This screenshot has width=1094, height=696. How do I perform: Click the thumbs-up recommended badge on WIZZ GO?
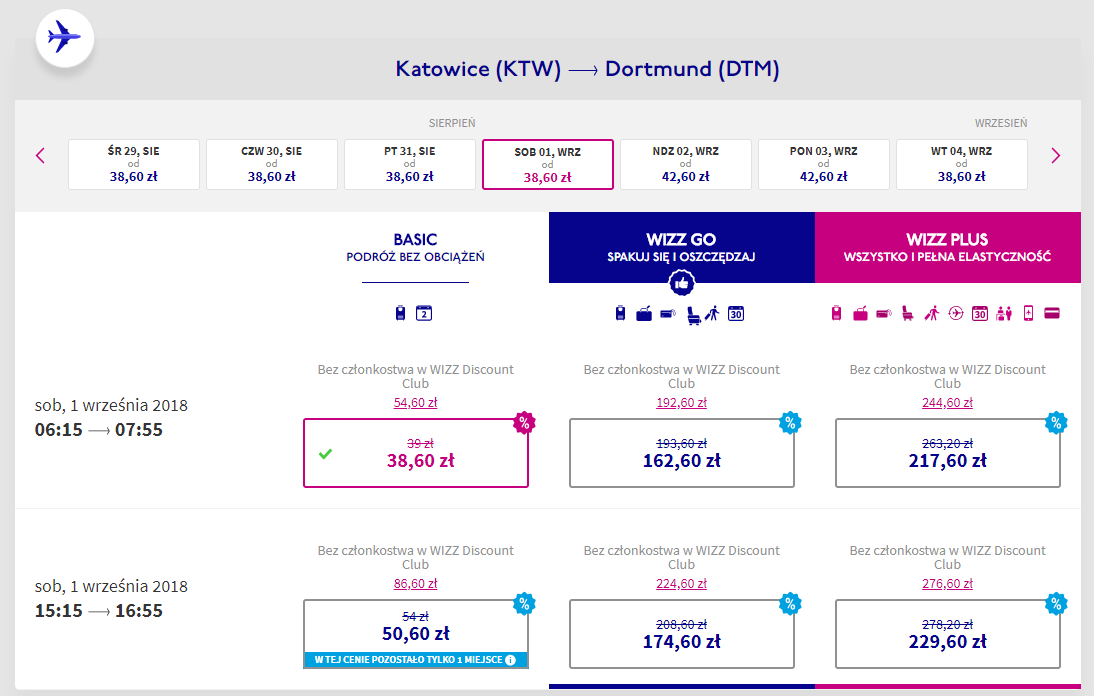click(x=682, y=284)
